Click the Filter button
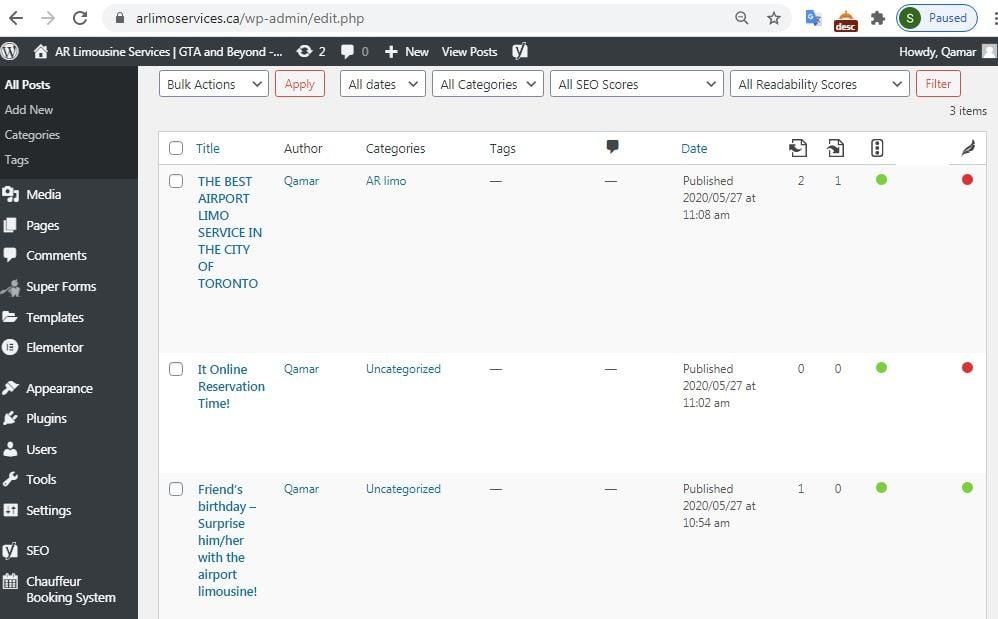Image resolution: width=998 pixels, height=619 pixels. [x=937, y=84]
